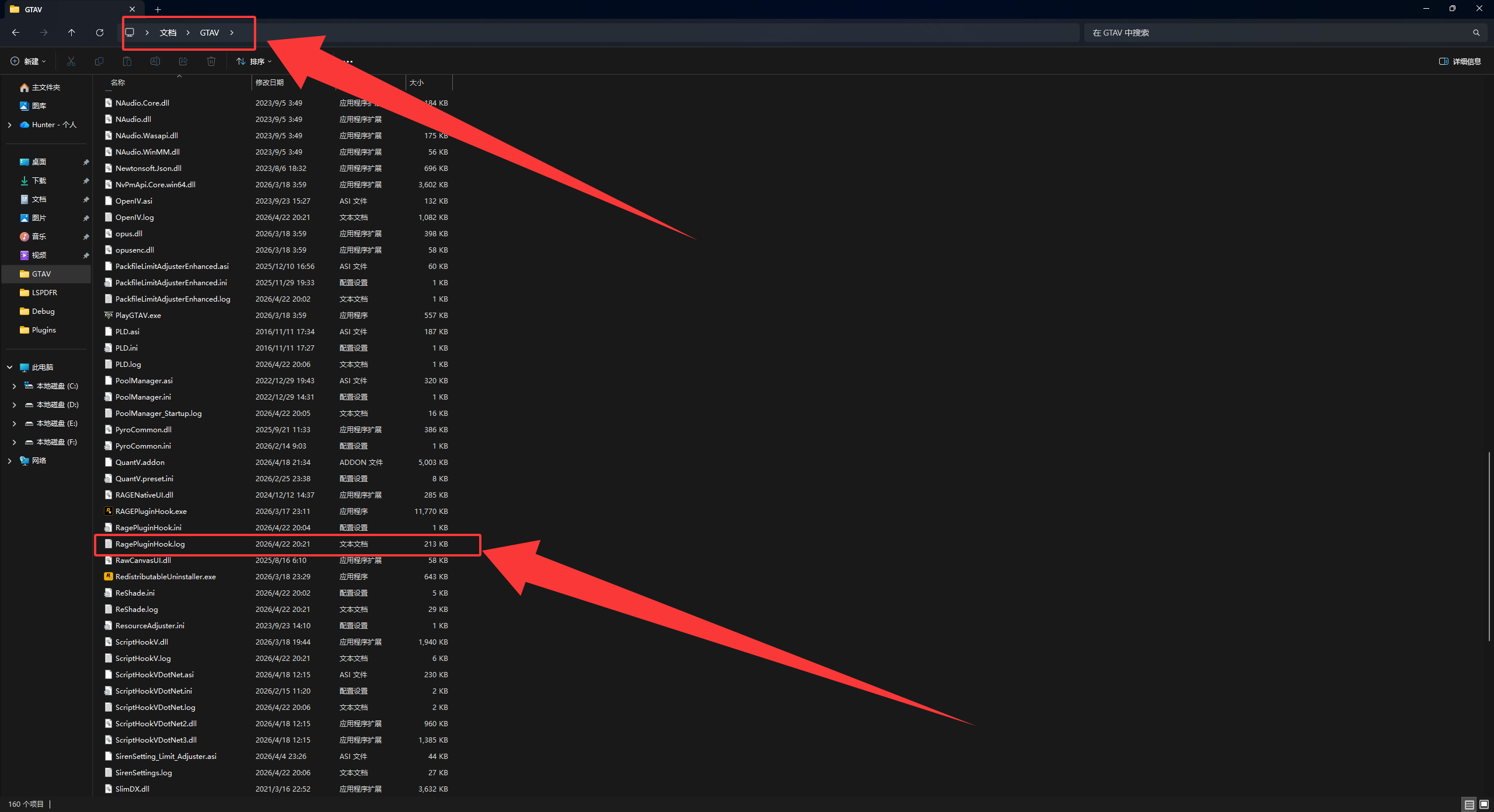Click the PC icon in address bar

130,33
